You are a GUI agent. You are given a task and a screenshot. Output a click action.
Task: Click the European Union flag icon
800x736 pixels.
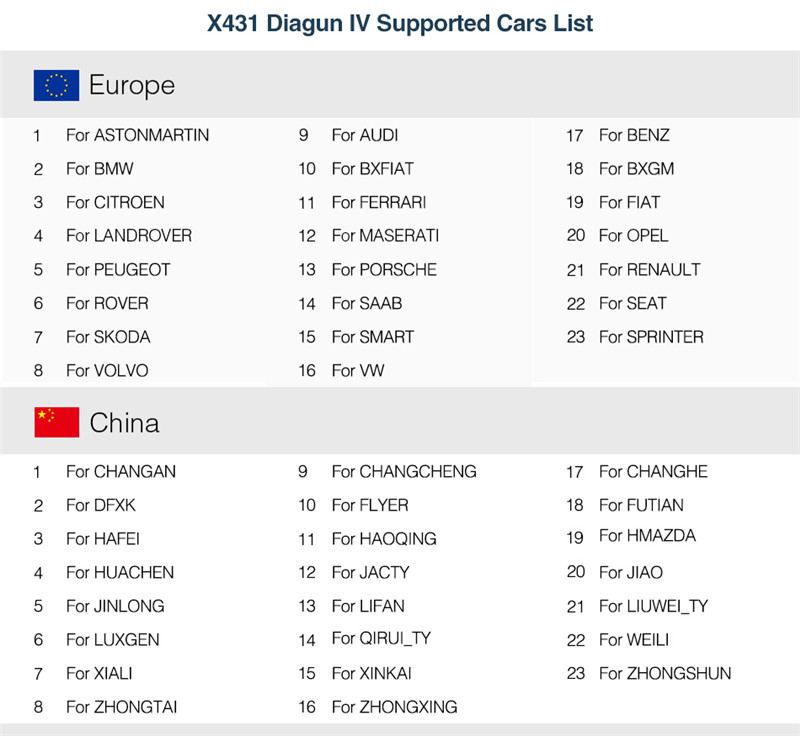[x=56, y=86]
